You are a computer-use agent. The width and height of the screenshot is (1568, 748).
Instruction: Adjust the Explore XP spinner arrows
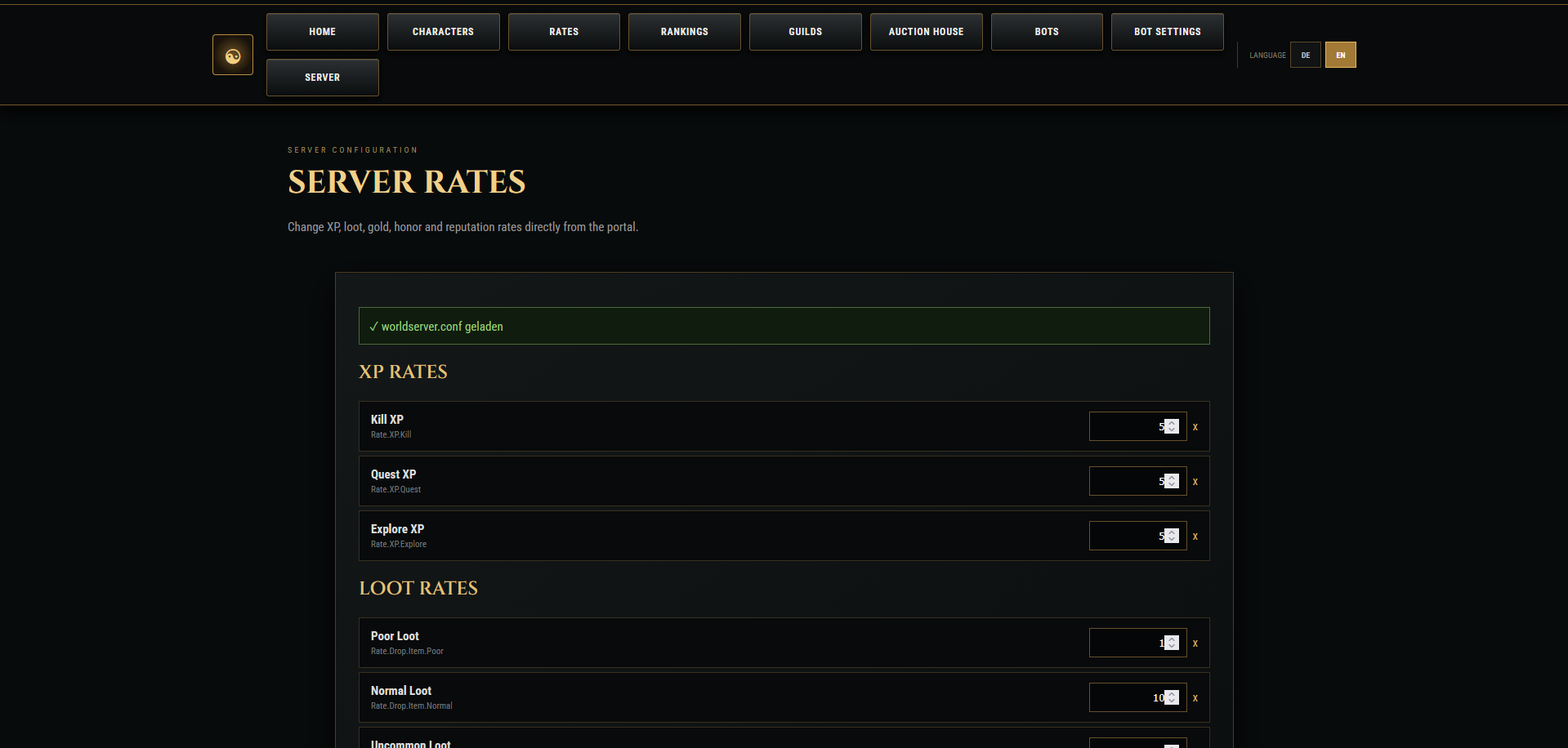(1172, 536)
